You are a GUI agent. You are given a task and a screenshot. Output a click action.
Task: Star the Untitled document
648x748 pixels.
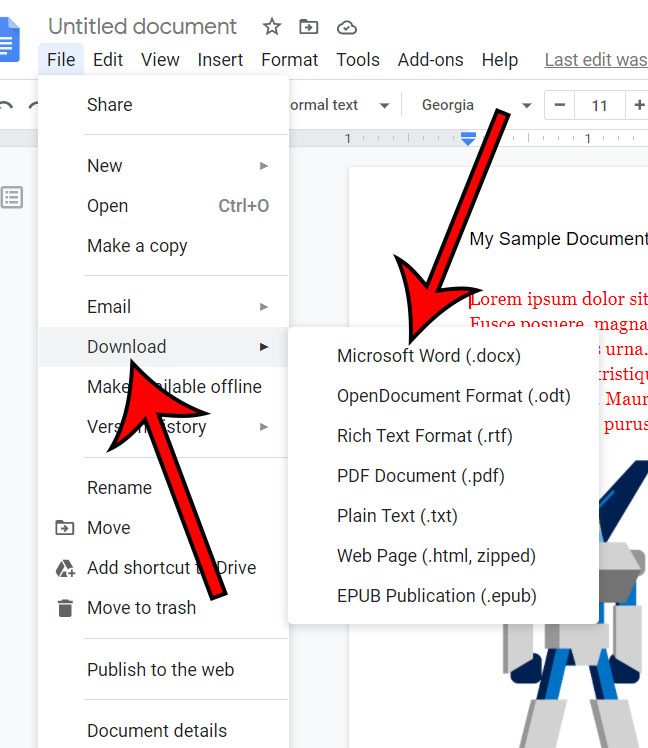pyautogui.click(x=272, y=27)
